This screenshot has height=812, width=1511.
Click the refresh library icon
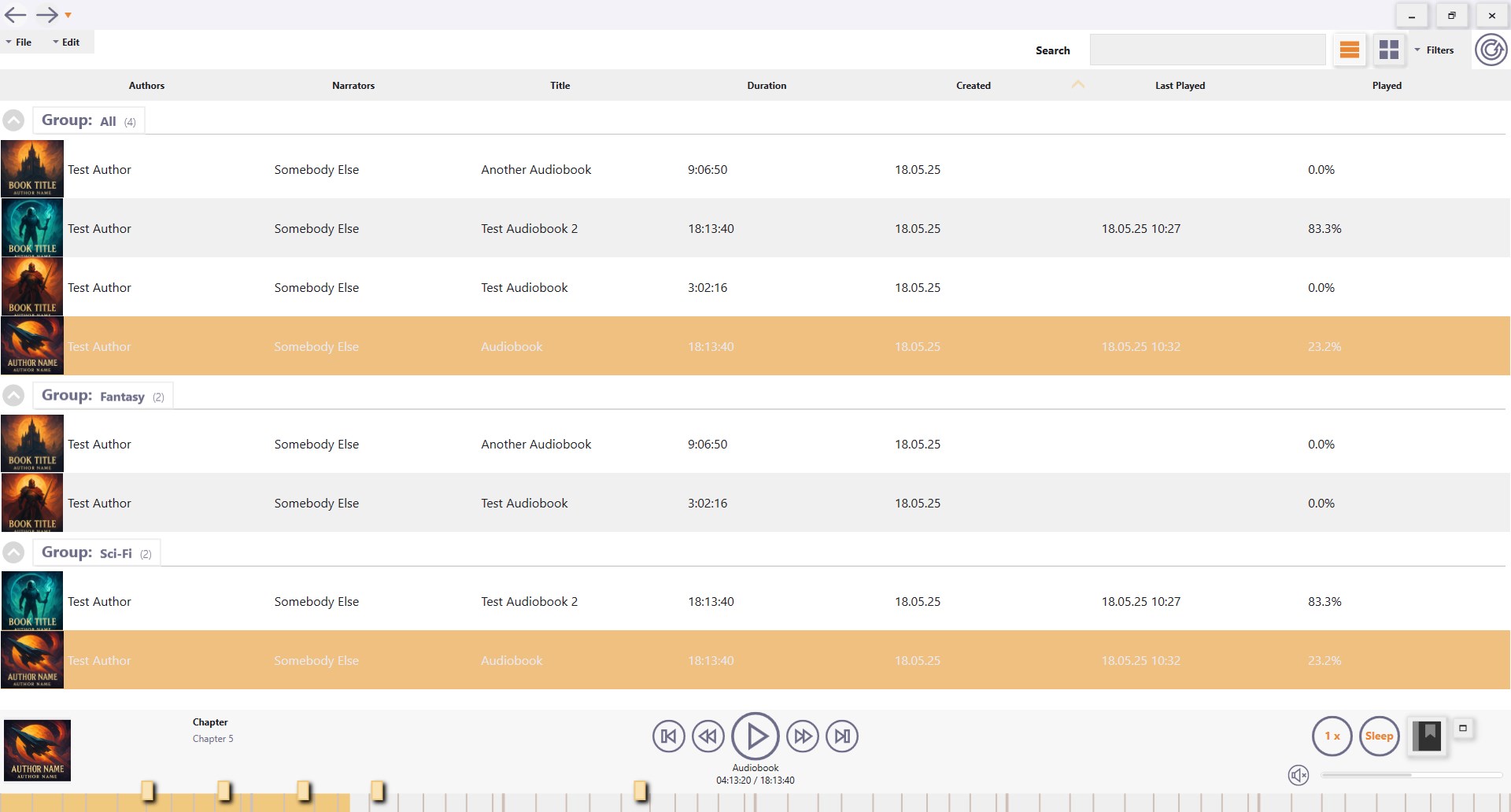coord(1490,50)
